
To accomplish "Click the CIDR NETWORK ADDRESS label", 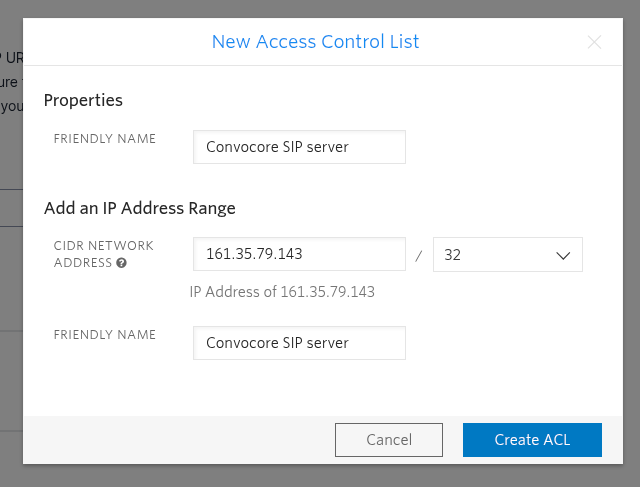I will click(103, 246).
